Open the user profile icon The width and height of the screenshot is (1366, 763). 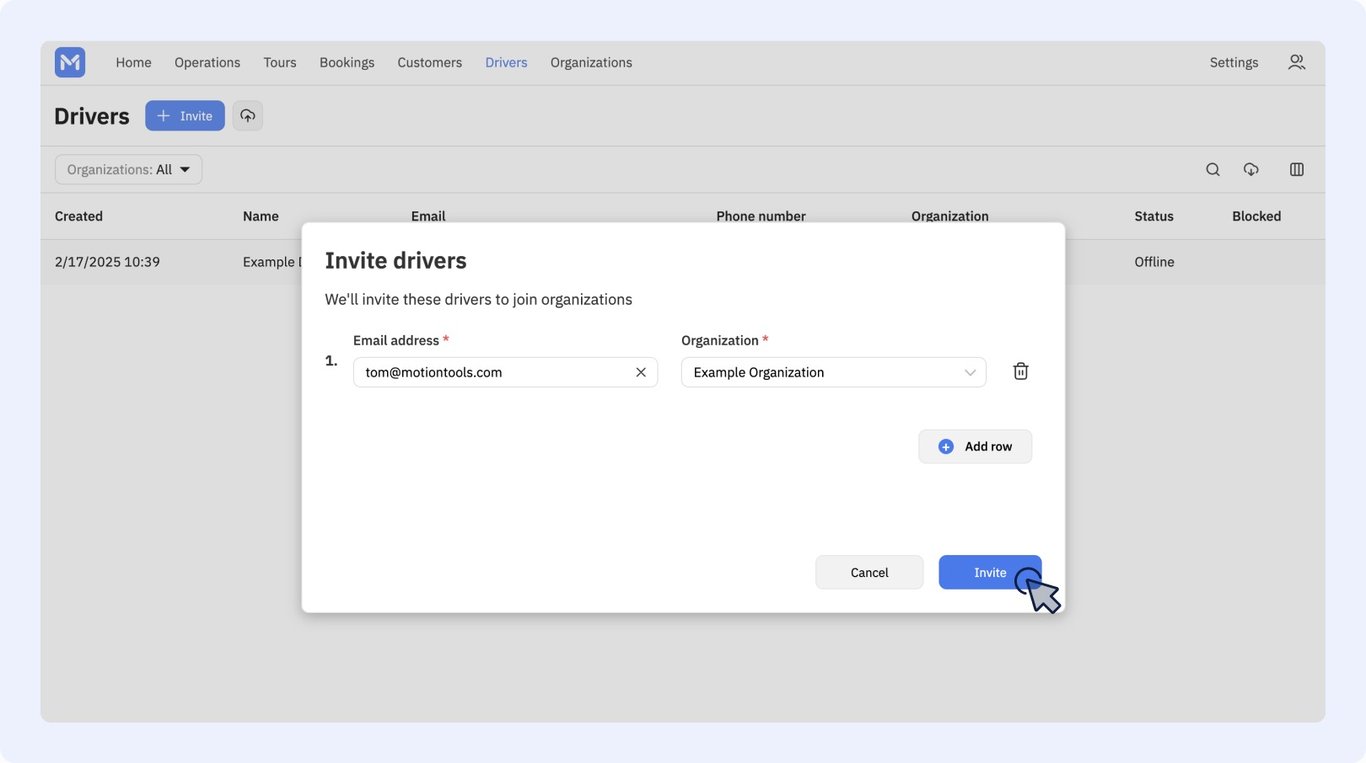[x=1296, y=62]
